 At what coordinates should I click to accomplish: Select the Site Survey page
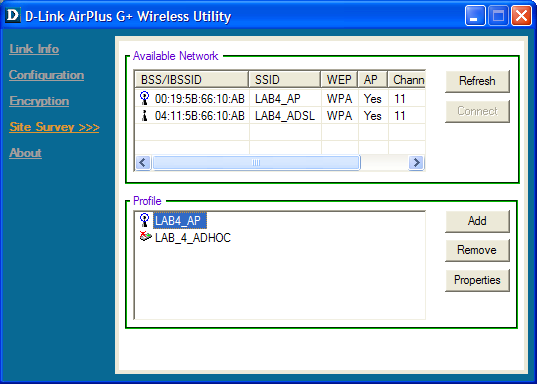click(54, 127)
